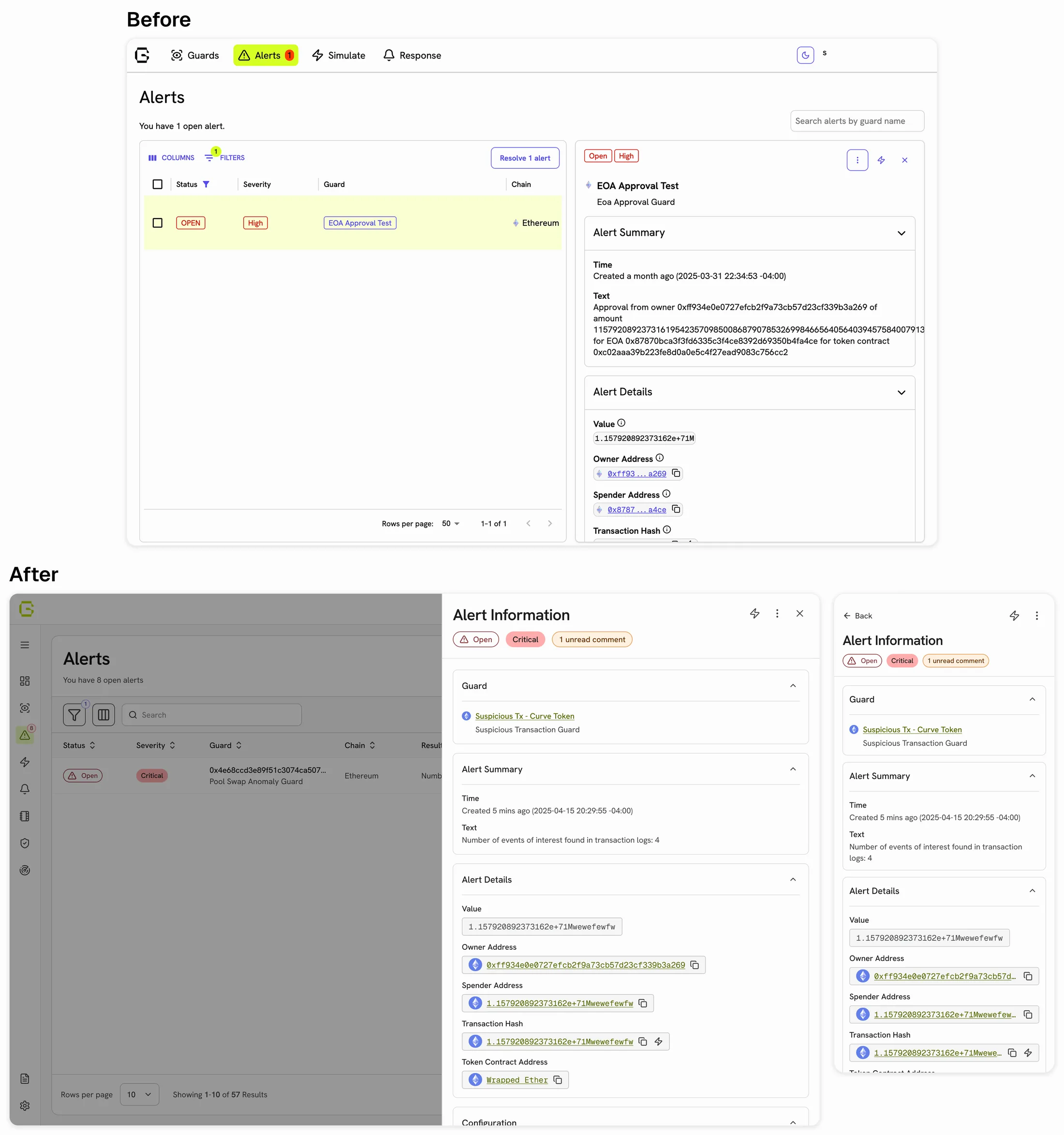
Task: Open the Guards tab
Action: click(195, 56)
